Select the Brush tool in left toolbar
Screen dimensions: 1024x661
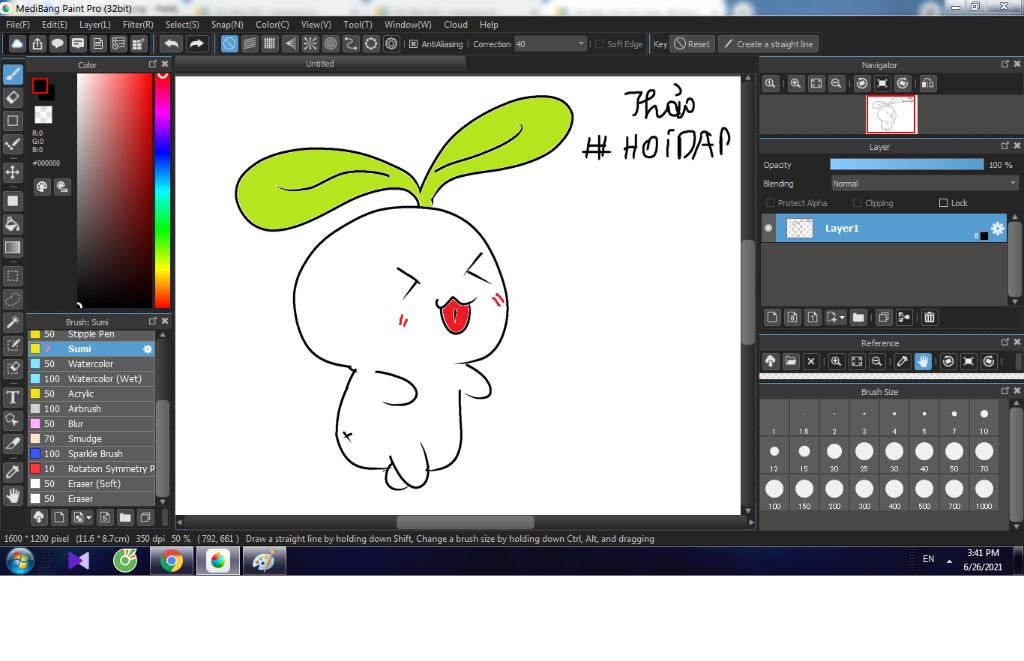(x=12, y=74)
